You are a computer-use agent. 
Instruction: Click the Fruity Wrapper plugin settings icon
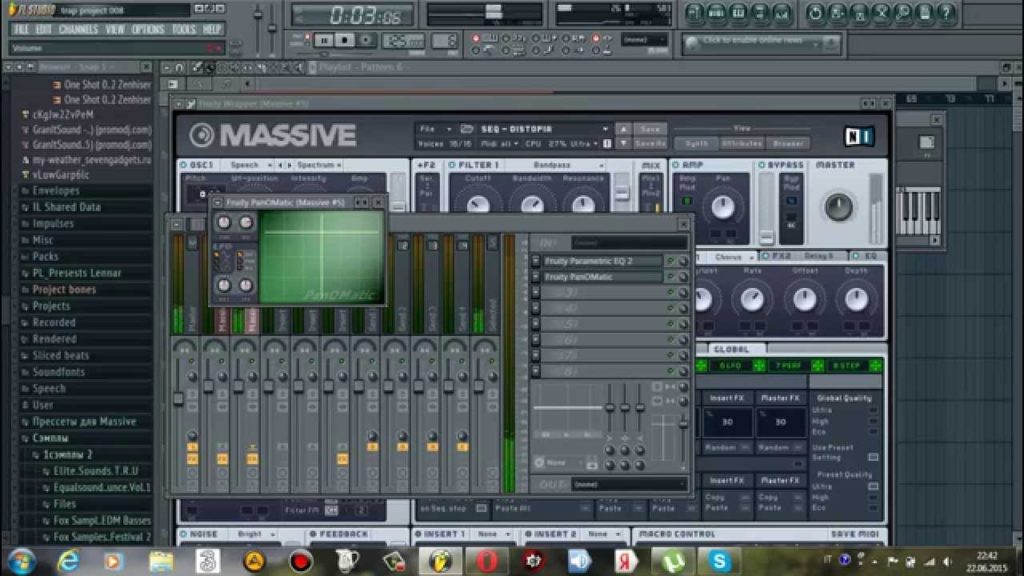(191, 104)
